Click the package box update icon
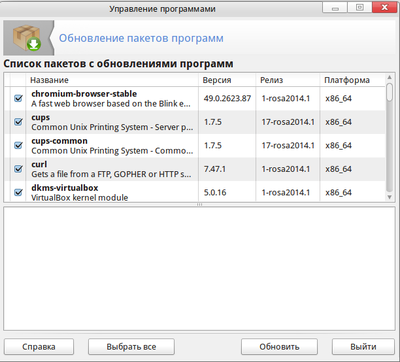 coord(27,38)
